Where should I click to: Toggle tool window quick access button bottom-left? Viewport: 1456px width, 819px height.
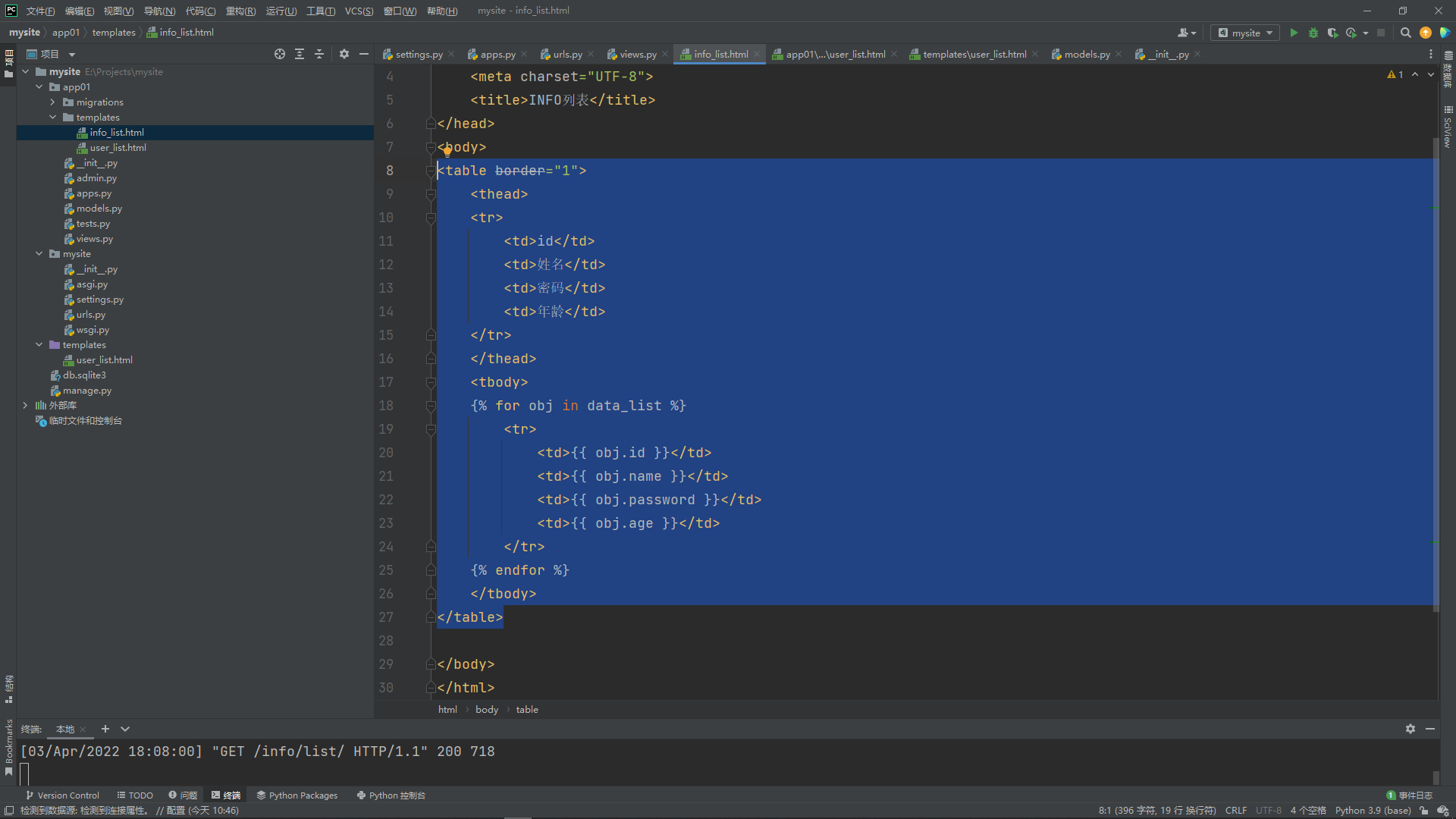(9, 811)
